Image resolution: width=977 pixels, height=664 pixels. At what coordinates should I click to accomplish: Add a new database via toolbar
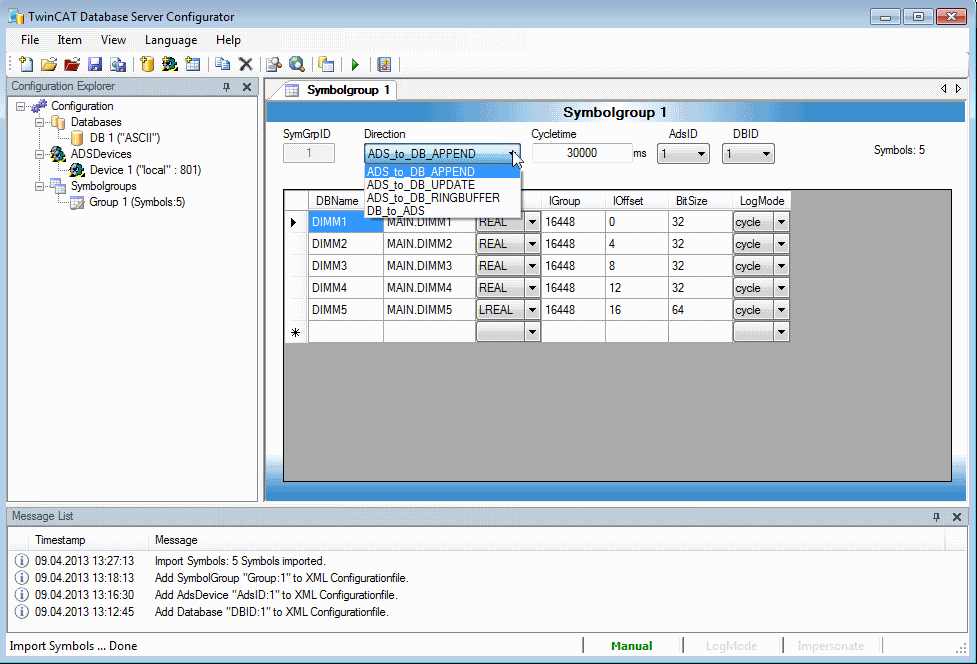pyautogui.click(x=147, y=64)
